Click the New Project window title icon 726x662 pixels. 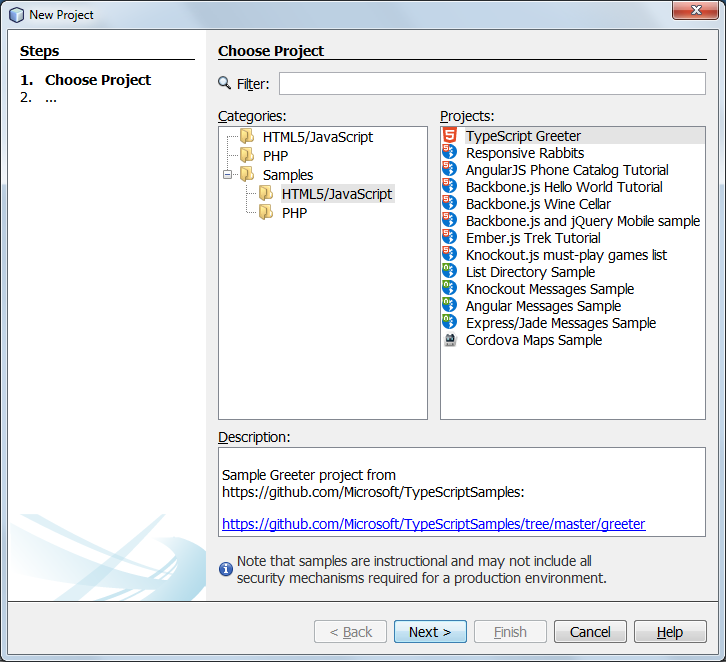(x=17, y=15)
